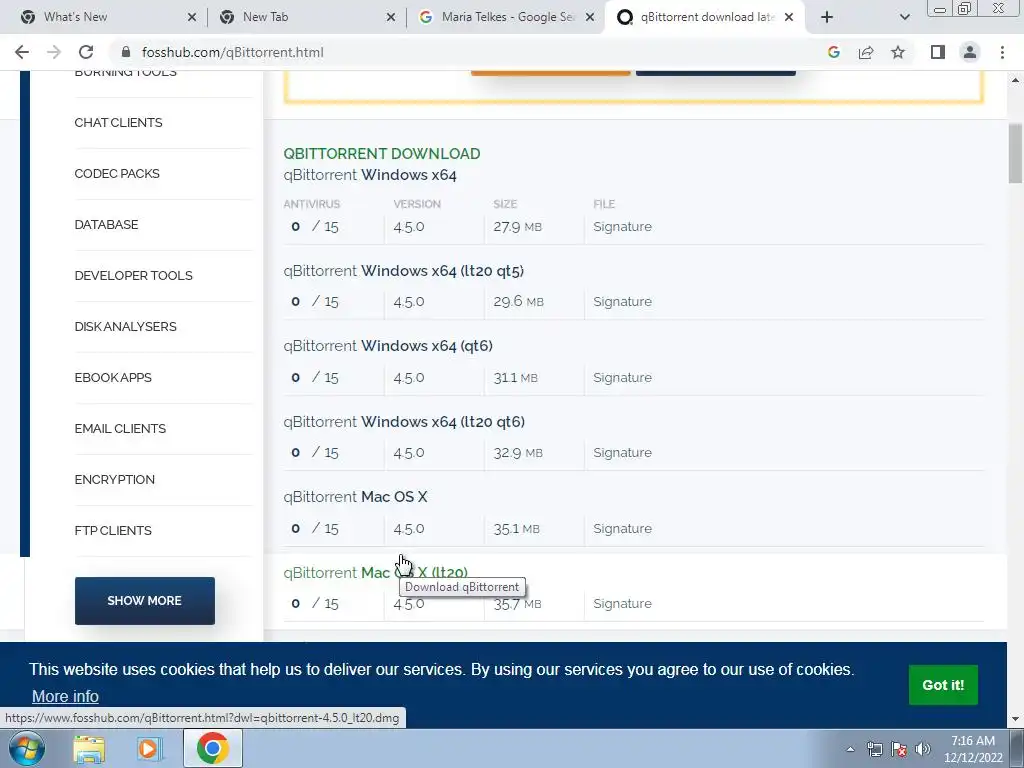
Task: Open Signature for the 29.6 MB file
Action: 622,302
